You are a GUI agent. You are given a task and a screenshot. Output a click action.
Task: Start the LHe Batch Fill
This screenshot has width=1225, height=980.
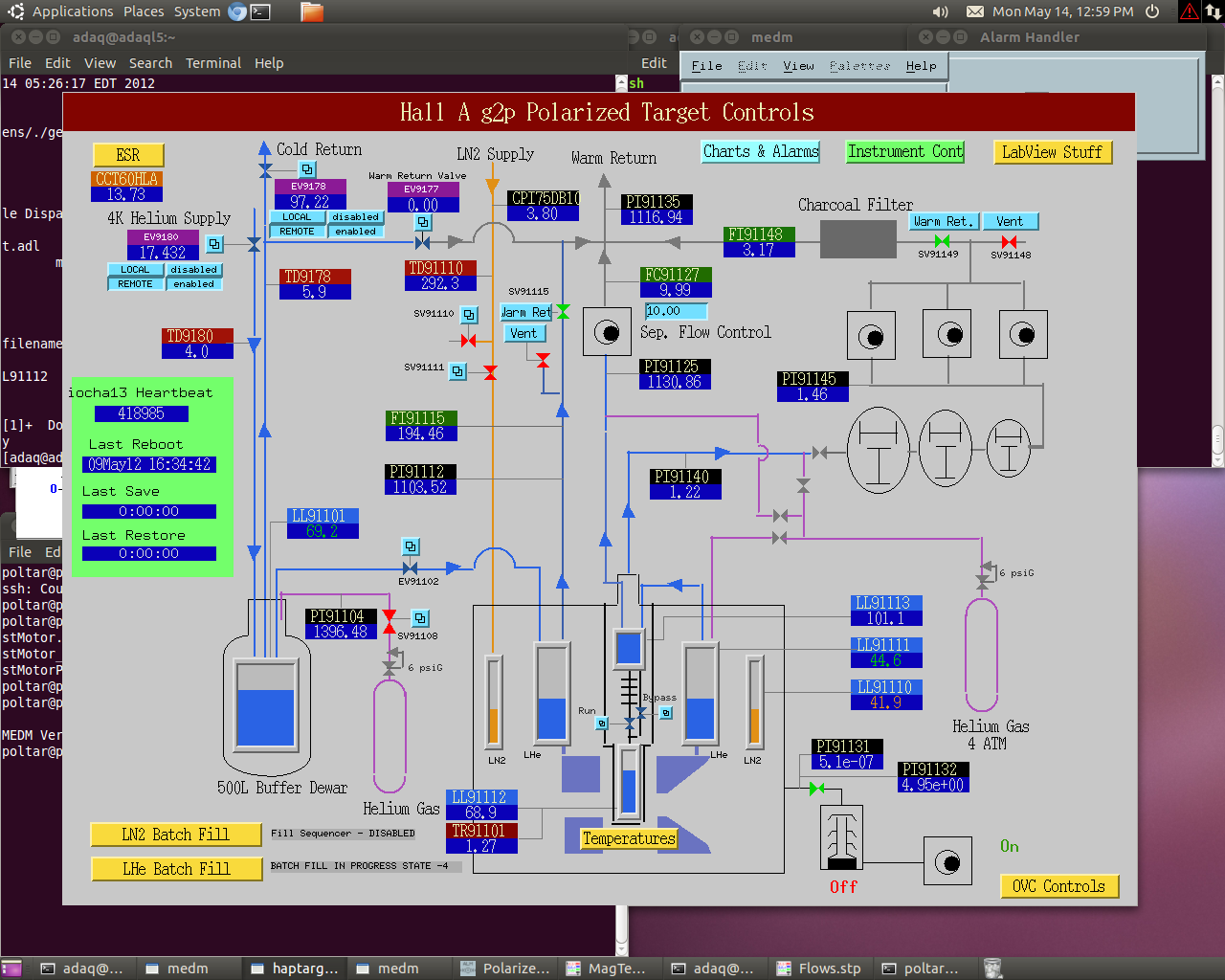[176, 869]
